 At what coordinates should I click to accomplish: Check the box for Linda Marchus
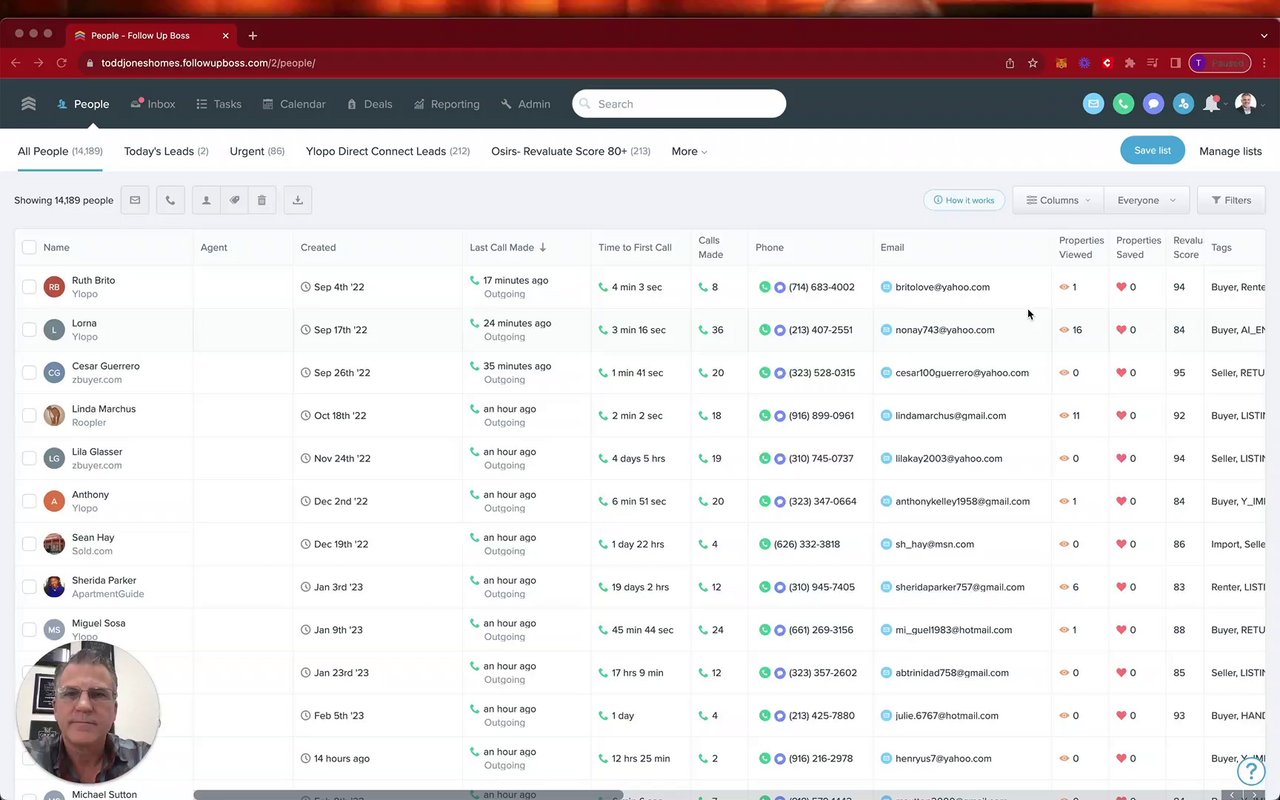pos(29,416)
